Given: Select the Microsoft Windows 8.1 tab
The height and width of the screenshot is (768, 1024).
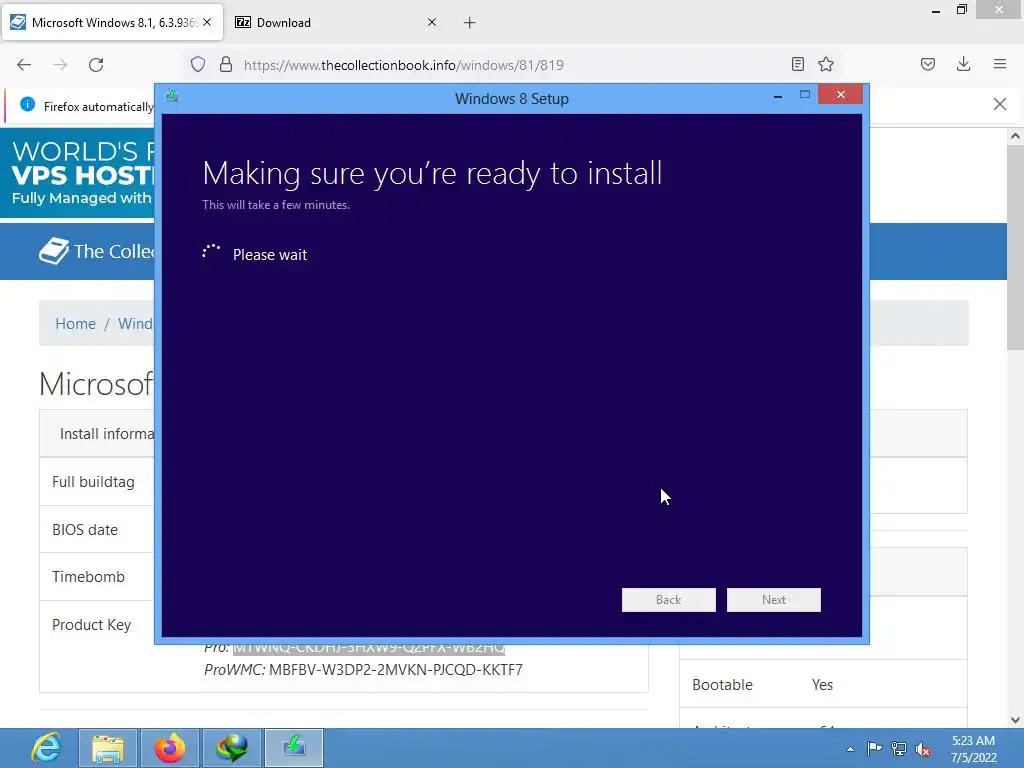Looking at the screenshot, I should click(x=112, y=22).
